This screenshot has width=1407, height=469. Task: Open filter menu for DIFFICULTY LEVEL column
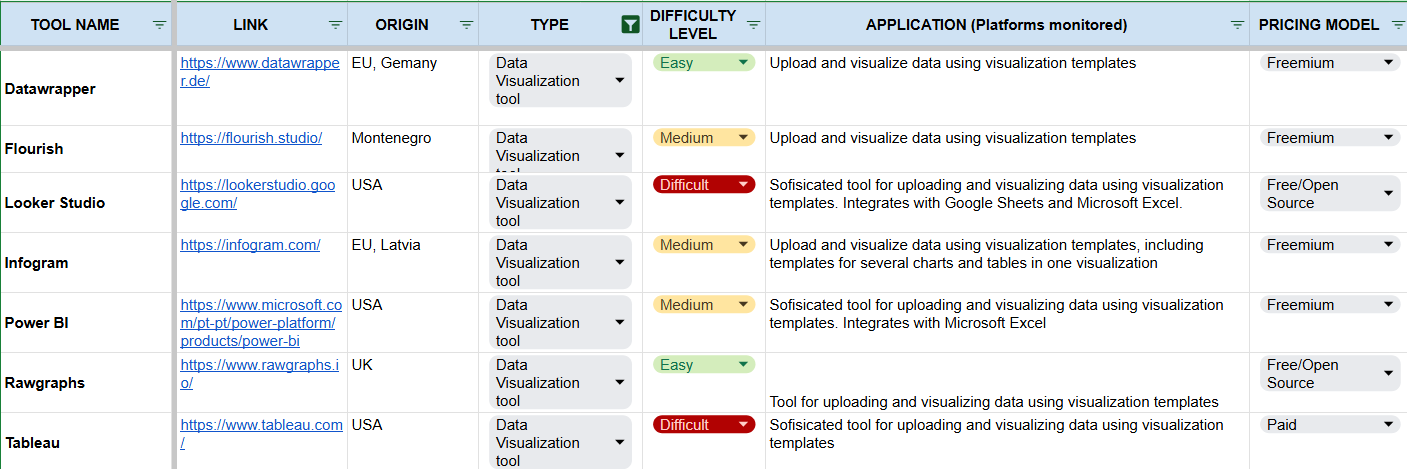click(754, 25)
